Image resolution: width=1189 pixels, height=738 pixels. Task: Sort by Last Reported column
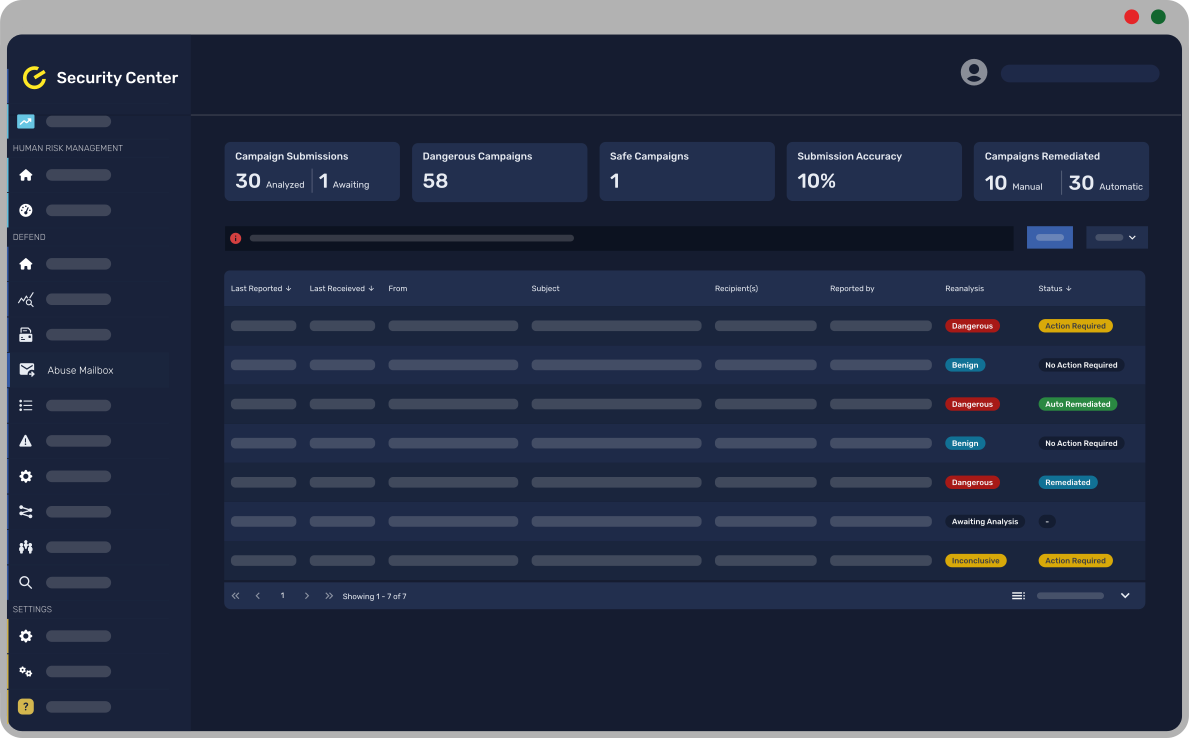coord(260,289)
